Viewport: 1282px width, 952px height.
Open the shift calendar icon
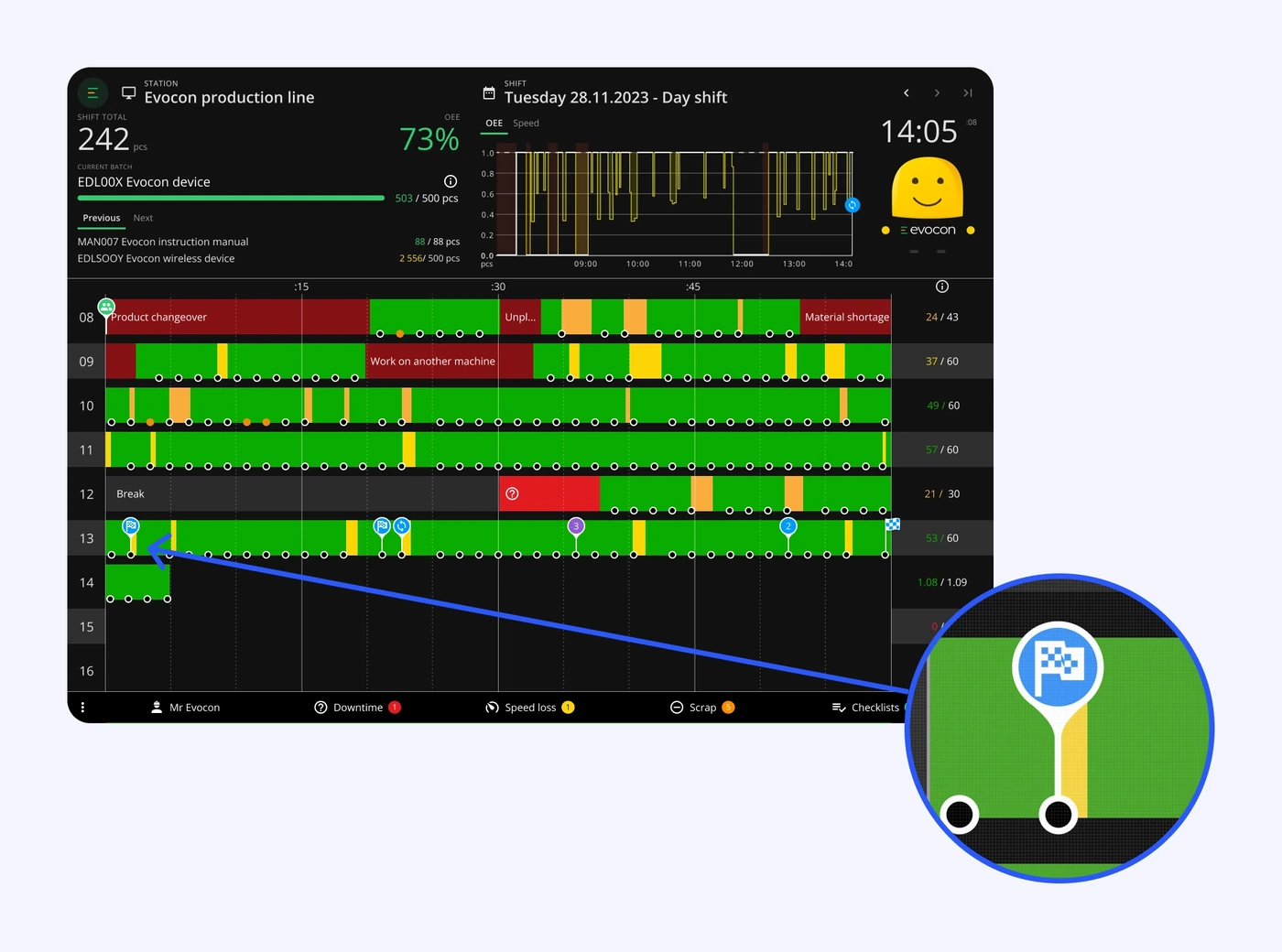point(489,93)
